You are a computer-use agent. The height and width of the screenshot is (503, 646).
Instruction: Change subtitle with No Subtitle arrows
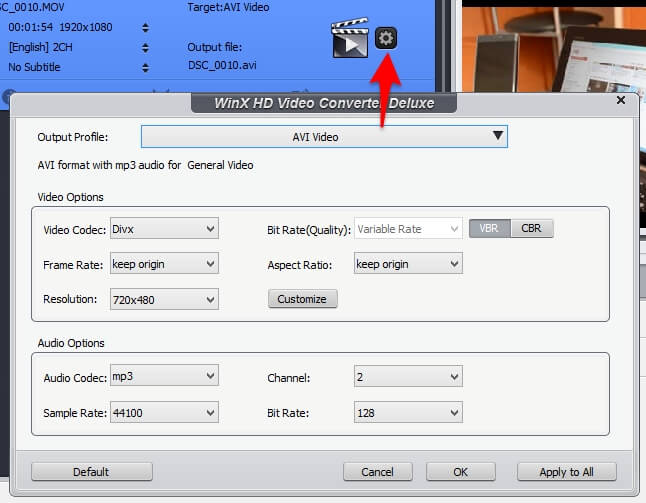coord(145,68)
